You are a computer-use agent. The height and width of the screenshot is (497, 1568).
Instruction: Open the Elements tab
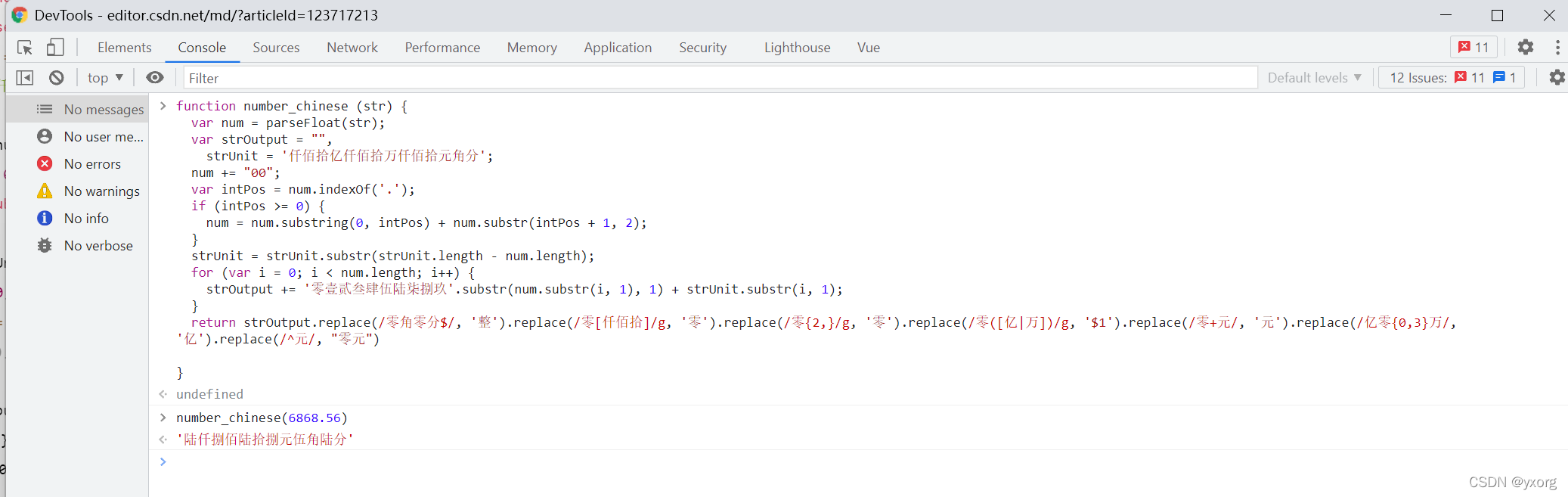coord(124,48)
